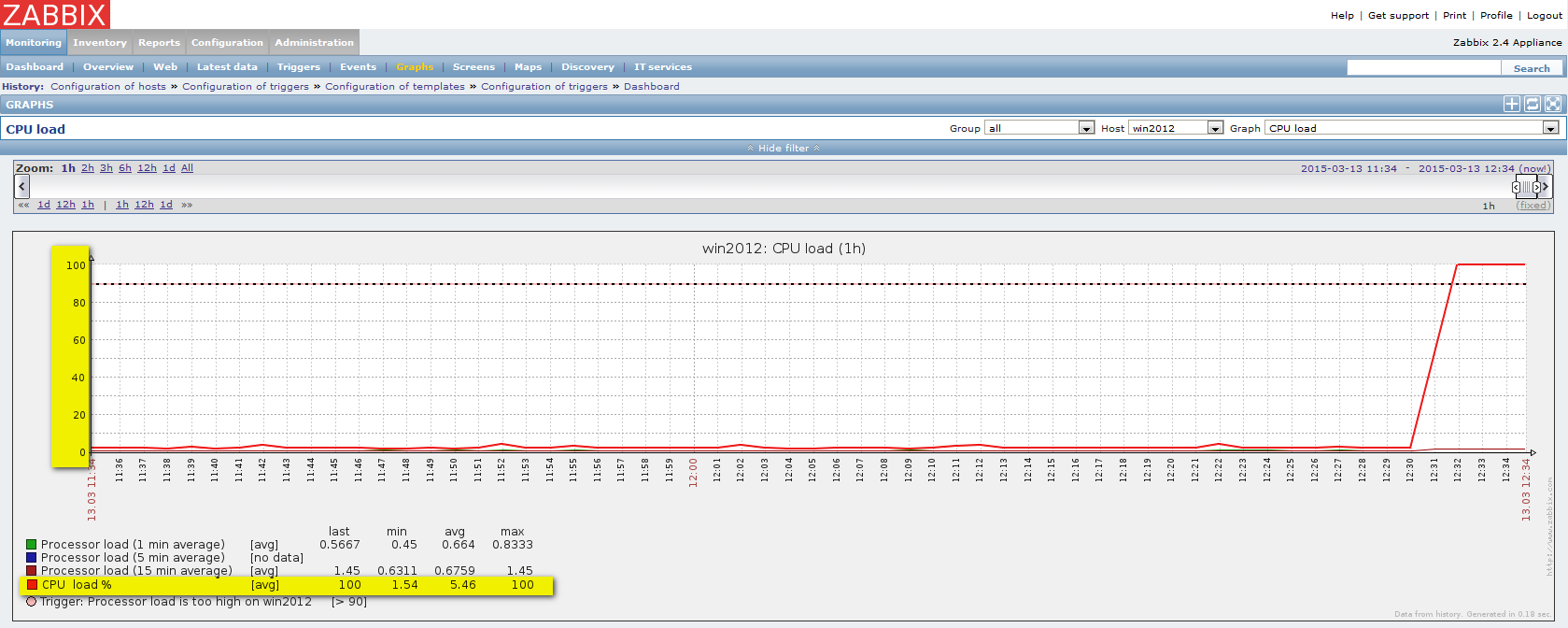
Task: Click the Logout link
Action: tap(1545, 16)
